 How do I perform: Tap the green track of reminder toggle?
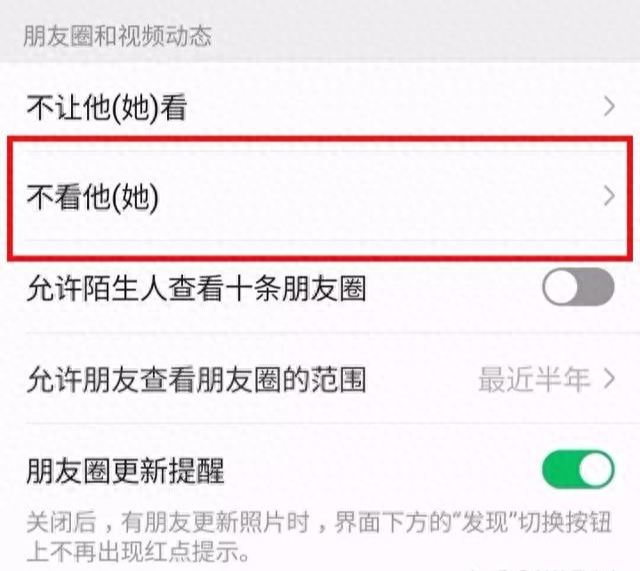click(x=560, y=469)
